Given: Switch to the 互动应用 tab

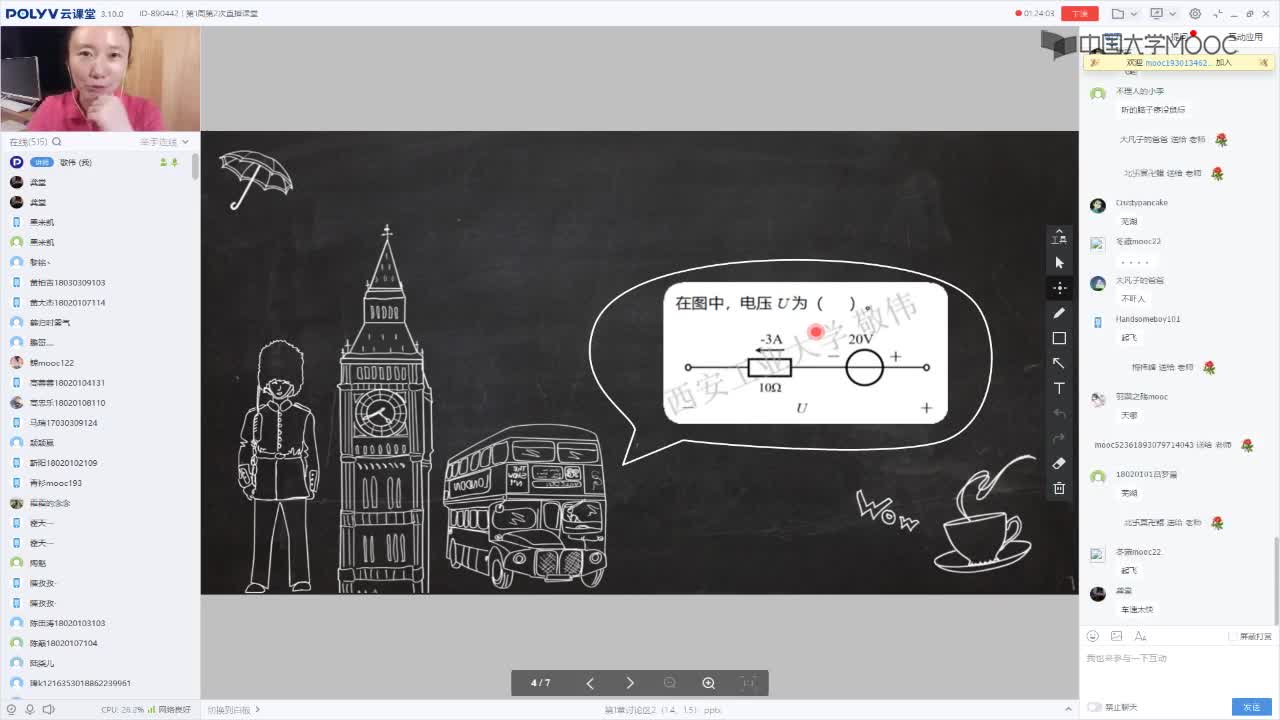Looking at the screenshot, I should pyautogui.click(x=1245, y=37).
